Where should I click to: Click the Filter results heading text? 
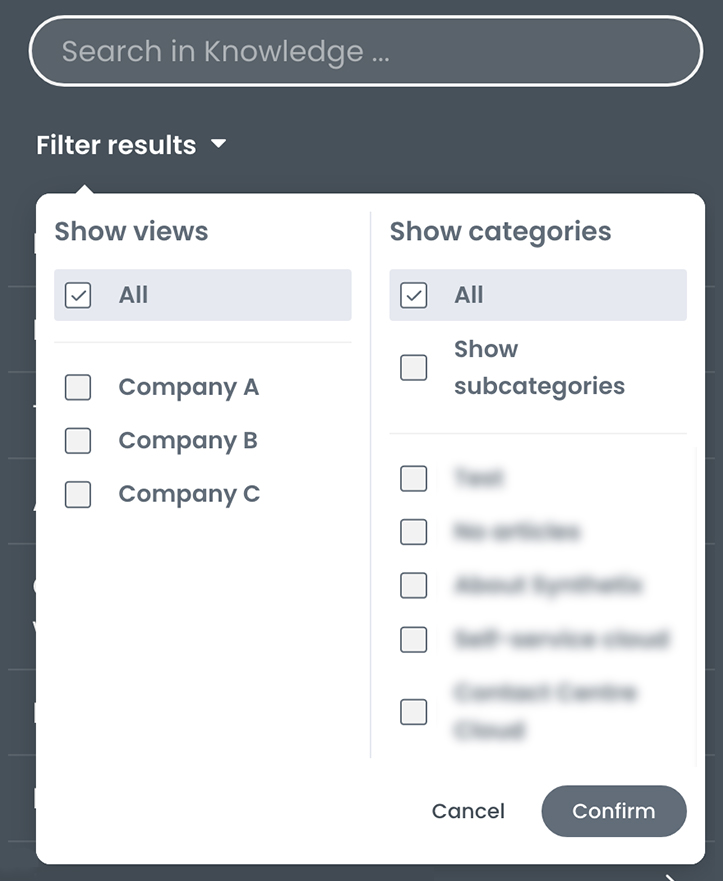[x=116, y=145]
